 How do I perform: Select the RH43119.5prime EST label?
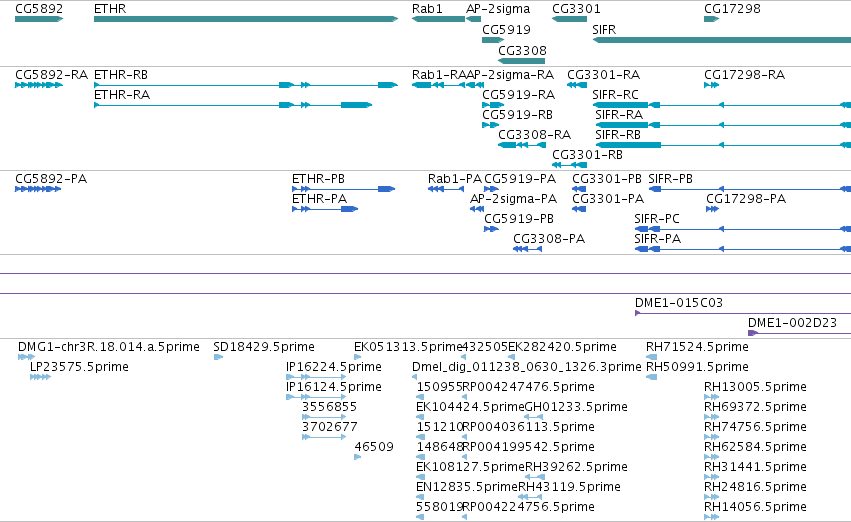point(569,487)
